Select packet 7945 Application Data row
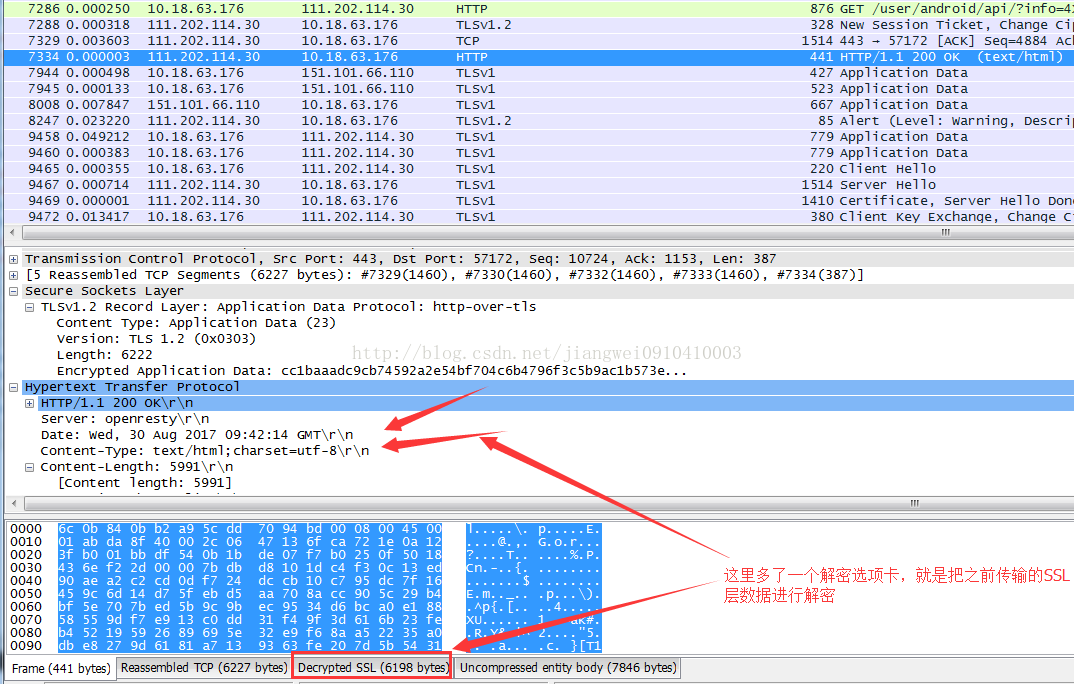This screenshot has width=1074, height=684. point(539,89)
